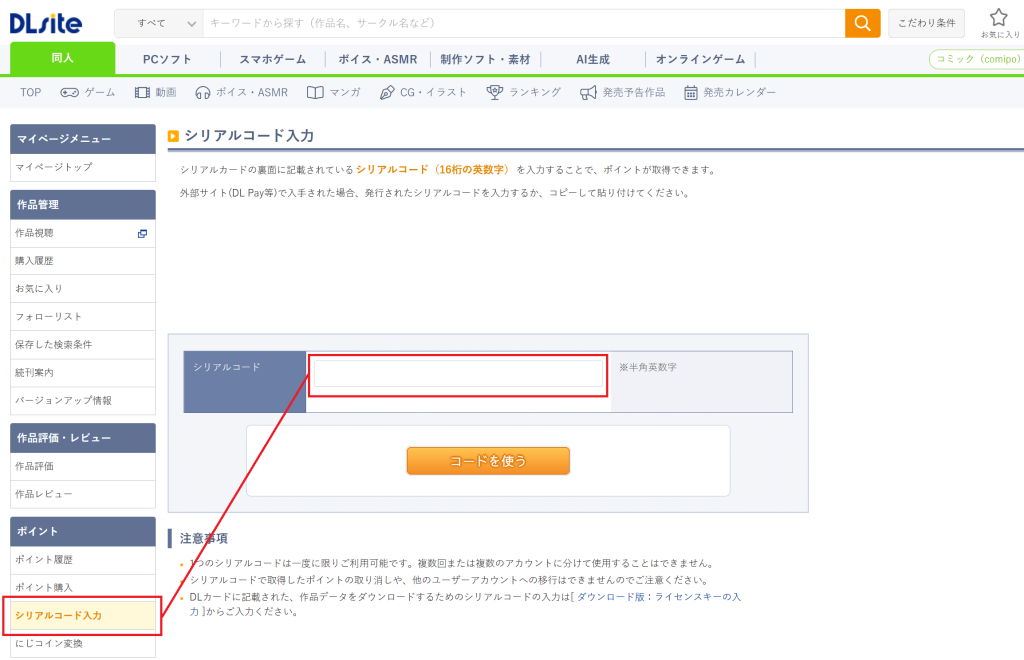Open the video category with film icon

[x=155, y=92]
